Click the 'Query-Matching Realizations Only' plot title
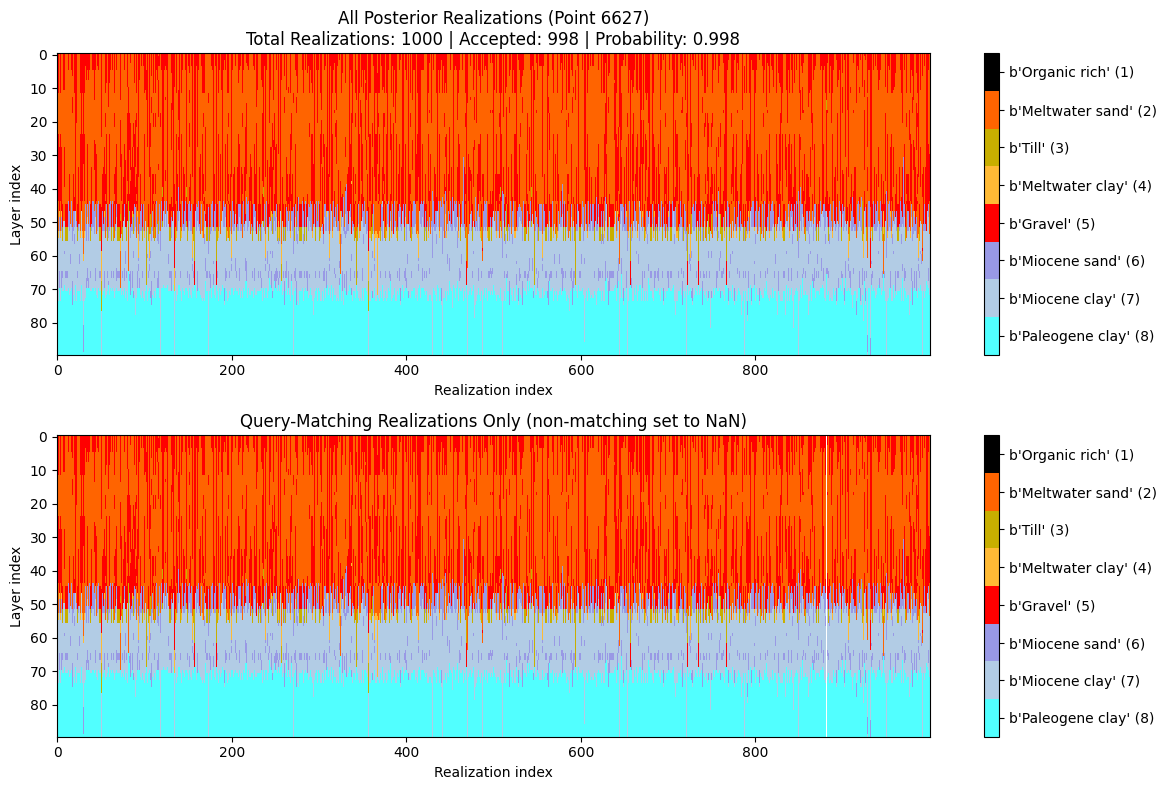Screen dimensions: 1166x790 tap(493, 421)
